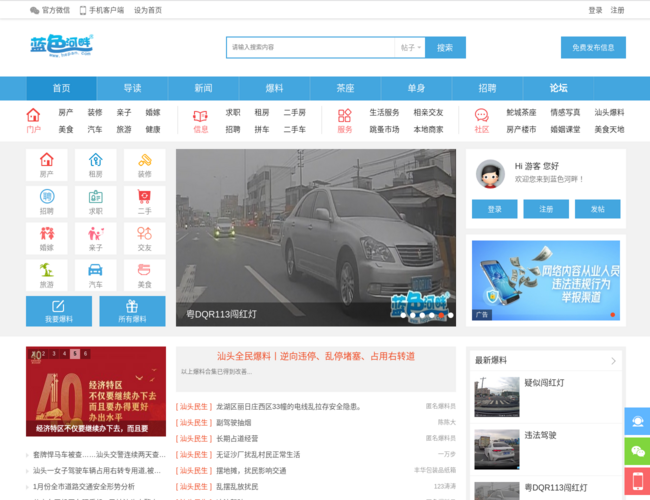Click the 交友 gender symbols icon tile
Viewport: 650px width, 500px height.
point(145,238)
